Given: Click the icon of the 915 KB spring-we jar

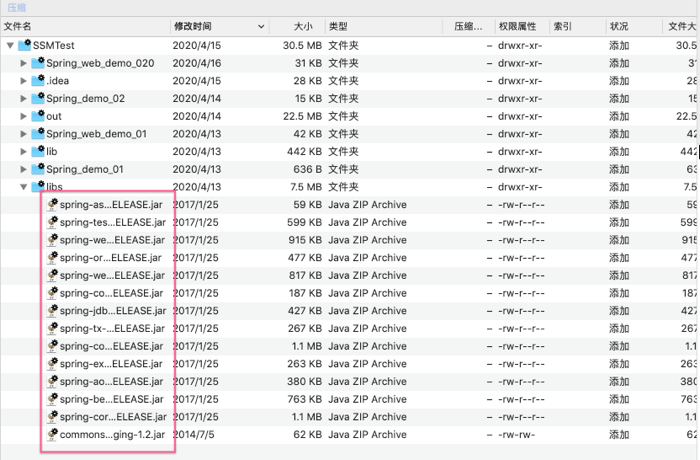Looking at the screenshot, I should coord(53,239).
